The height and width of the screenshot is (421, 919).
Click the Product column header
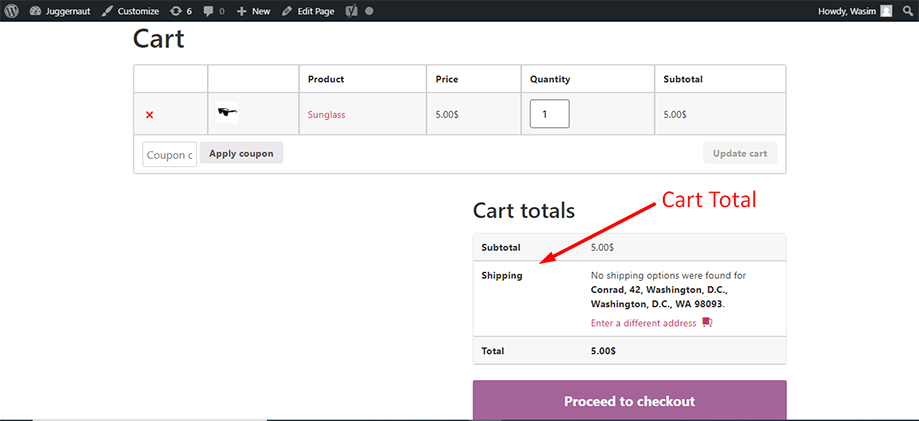point(326,79)
